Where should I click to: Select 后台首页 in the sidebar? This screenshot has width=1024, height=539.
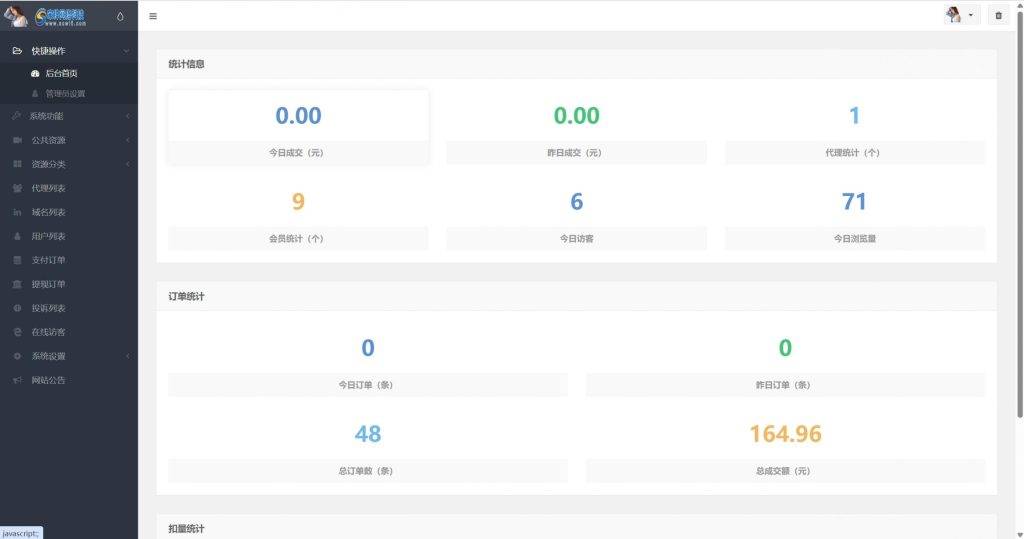[61, 73]
